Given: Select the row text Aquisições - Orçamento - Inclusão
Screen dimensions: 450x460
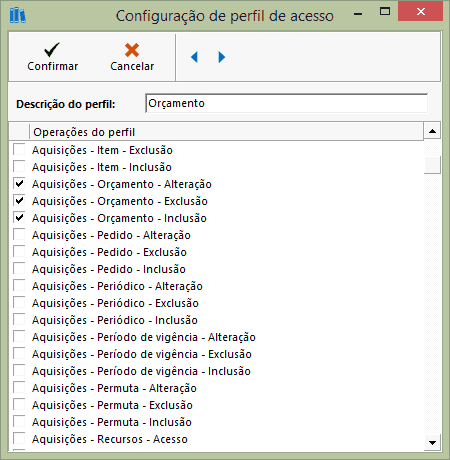Looking at the screenshot, I should 119,218.
